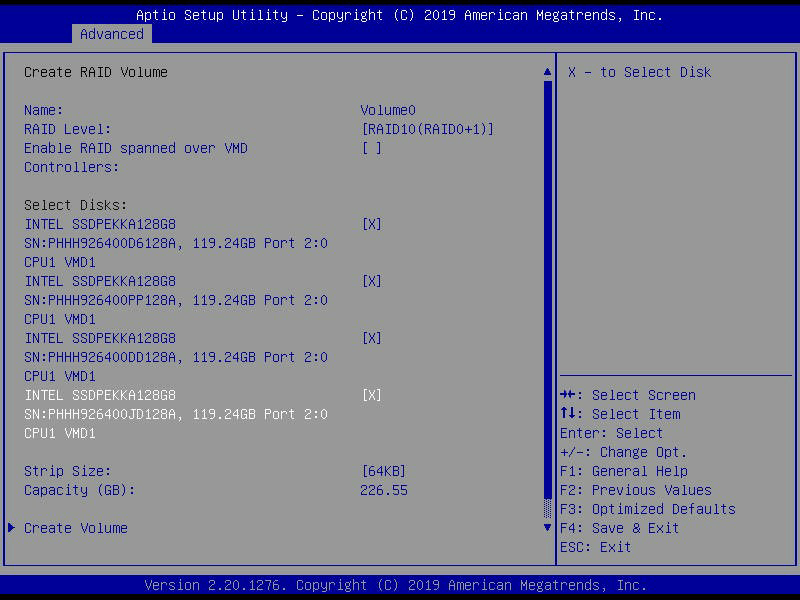
Task: Toggle checkbox for disk SN:PHHH926400D6128A
Action: point(371,224)
